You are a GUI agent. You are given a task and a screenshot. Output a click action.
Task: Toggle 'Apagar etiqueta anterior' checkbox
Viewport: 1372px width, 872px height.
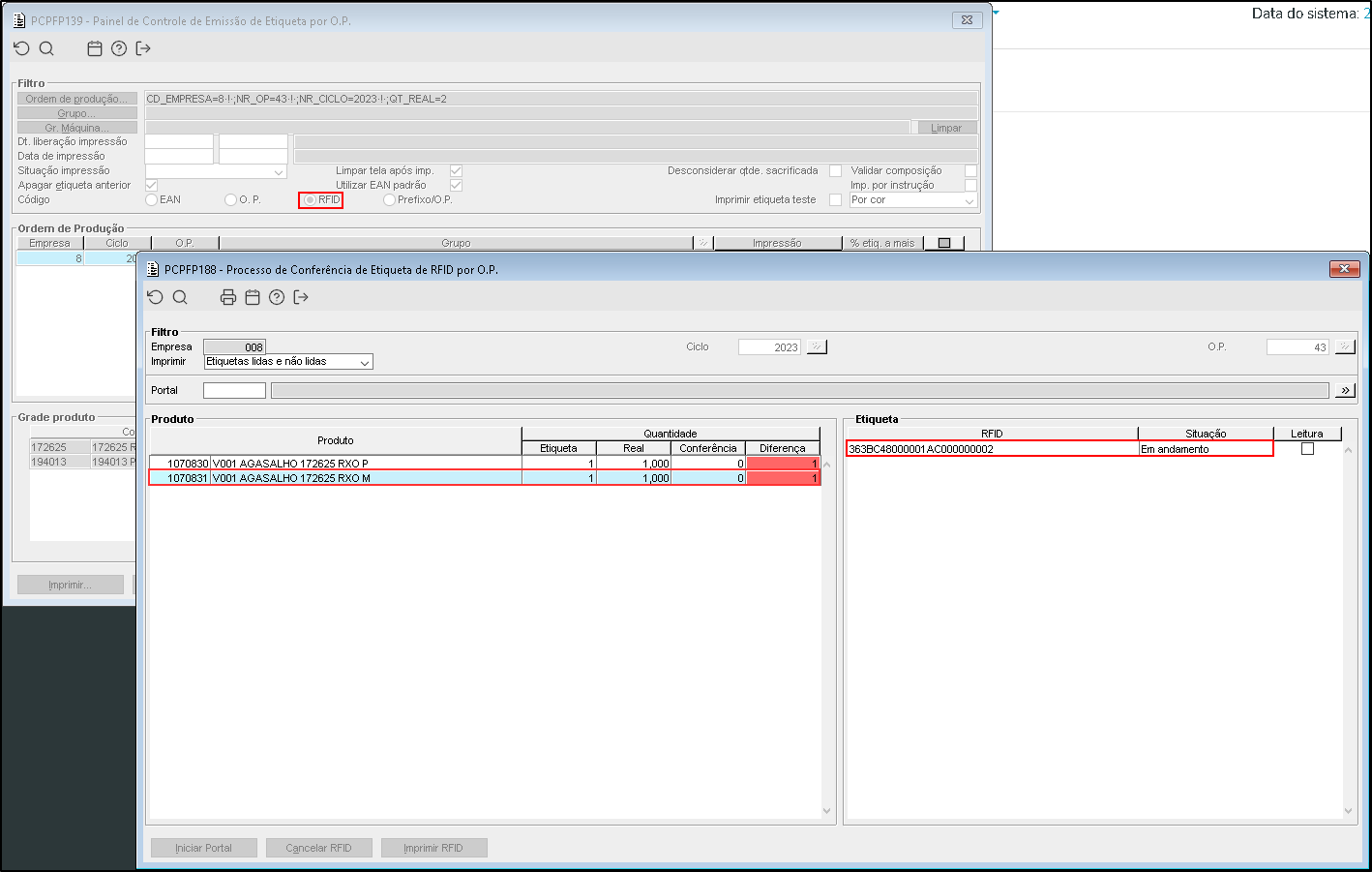(151, 185)
